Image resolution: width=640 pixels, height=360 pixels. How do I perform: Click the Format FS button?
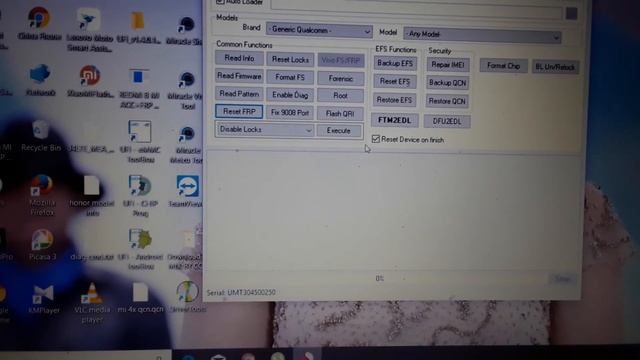(x=290, y=77)
